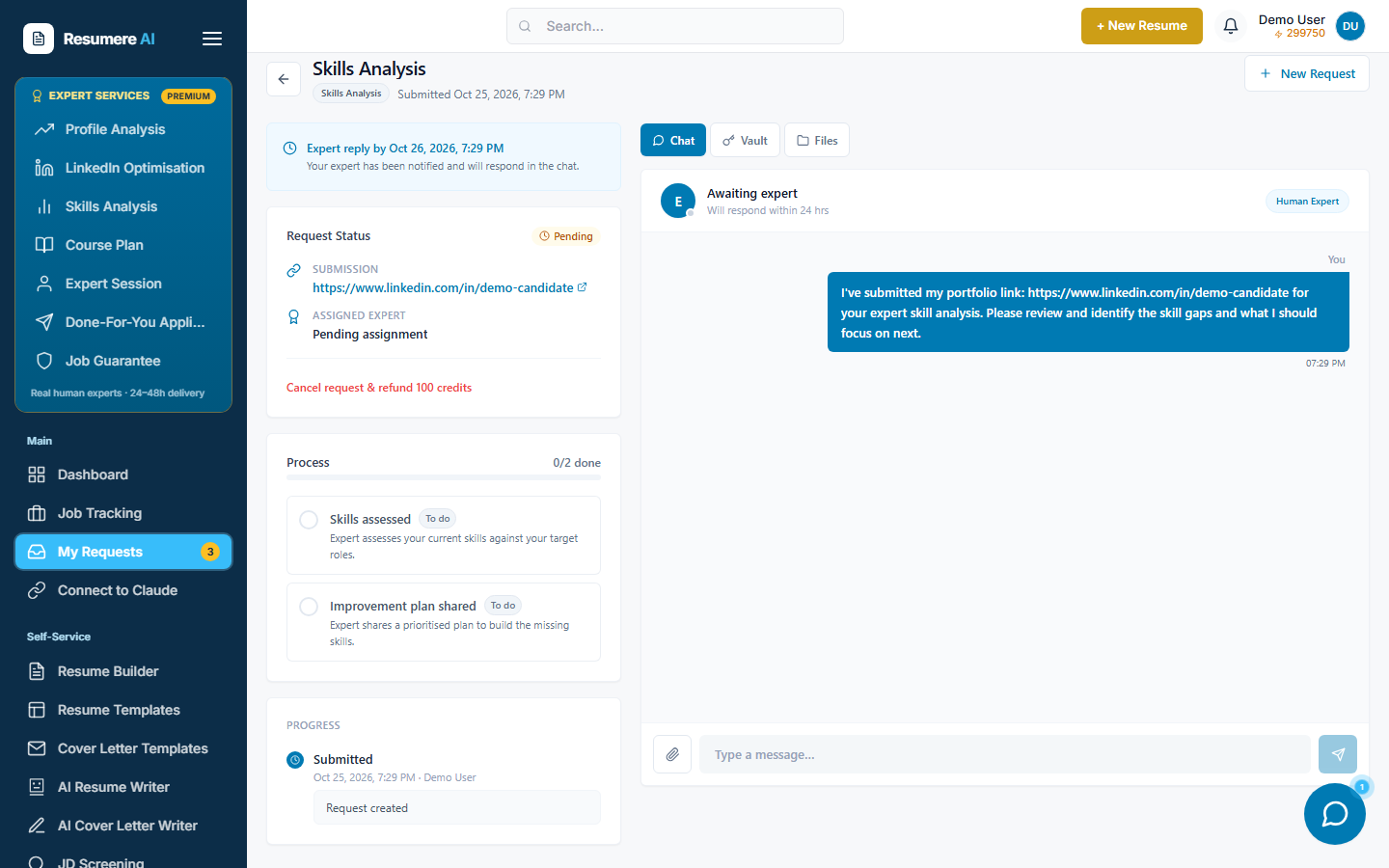
Task: Click the + New Resume button
Action: [x=1142, y=26]
